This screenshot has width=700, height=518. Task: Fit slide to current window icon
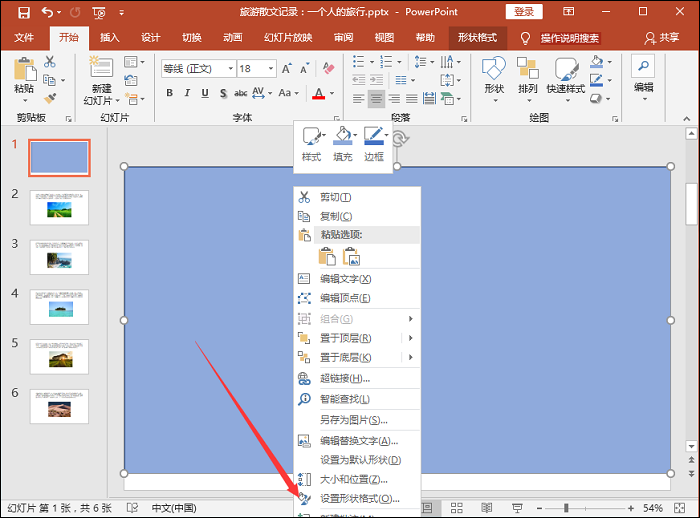pyautogui.click(x=679, y=508)
